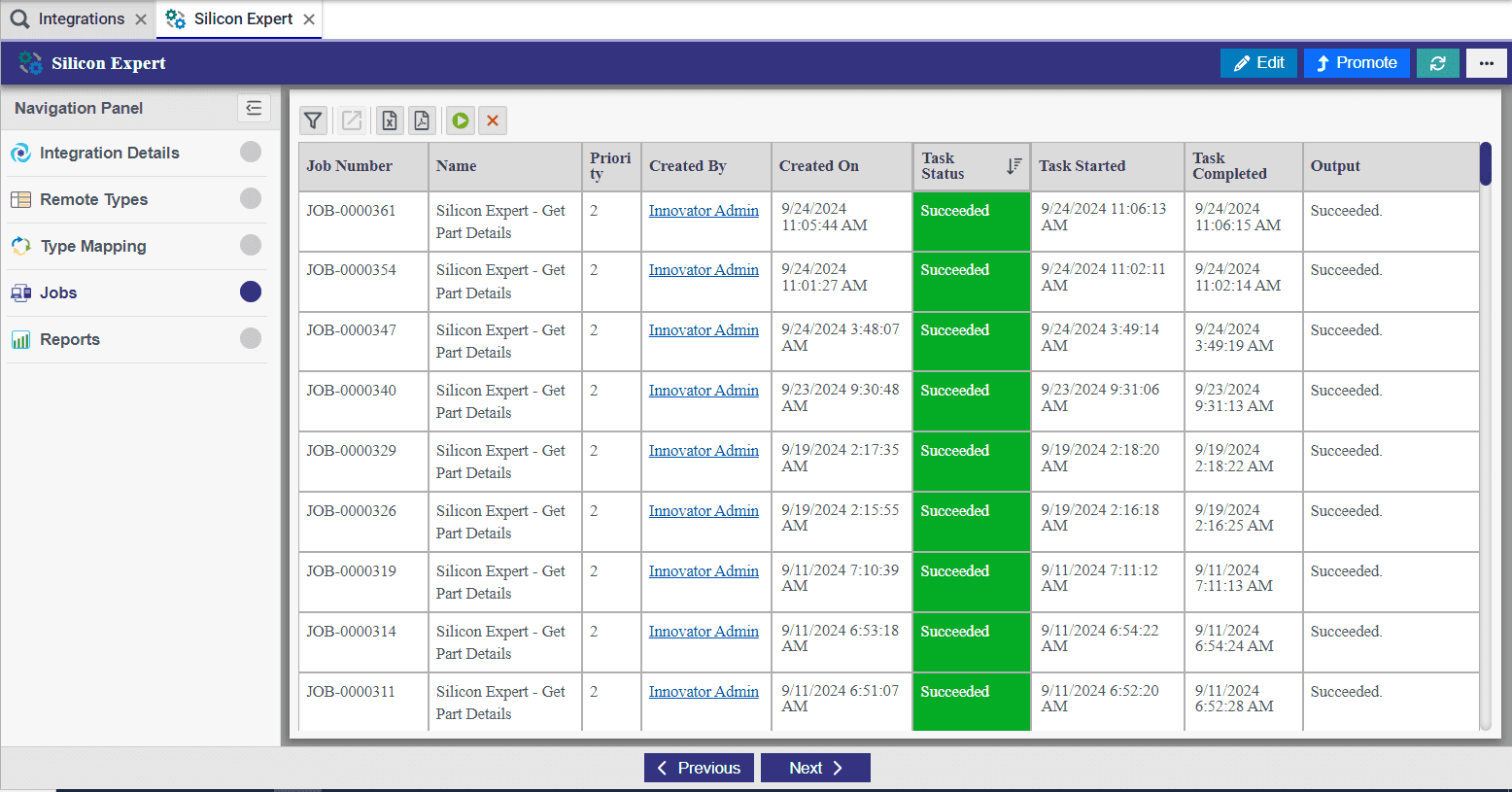Click the refresh icon button in header
Screen dimensions: 1512x792
1438,63
